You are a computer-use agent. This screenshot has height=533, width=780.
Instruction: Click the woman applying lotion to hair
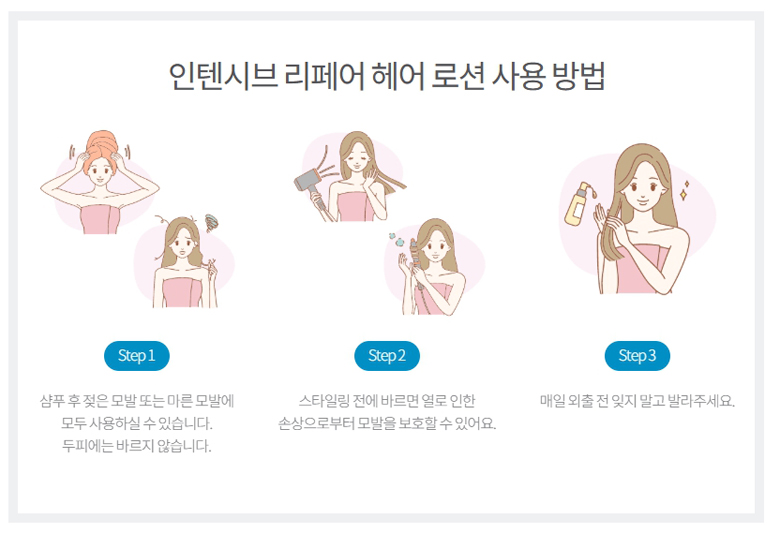click(638, 219)
